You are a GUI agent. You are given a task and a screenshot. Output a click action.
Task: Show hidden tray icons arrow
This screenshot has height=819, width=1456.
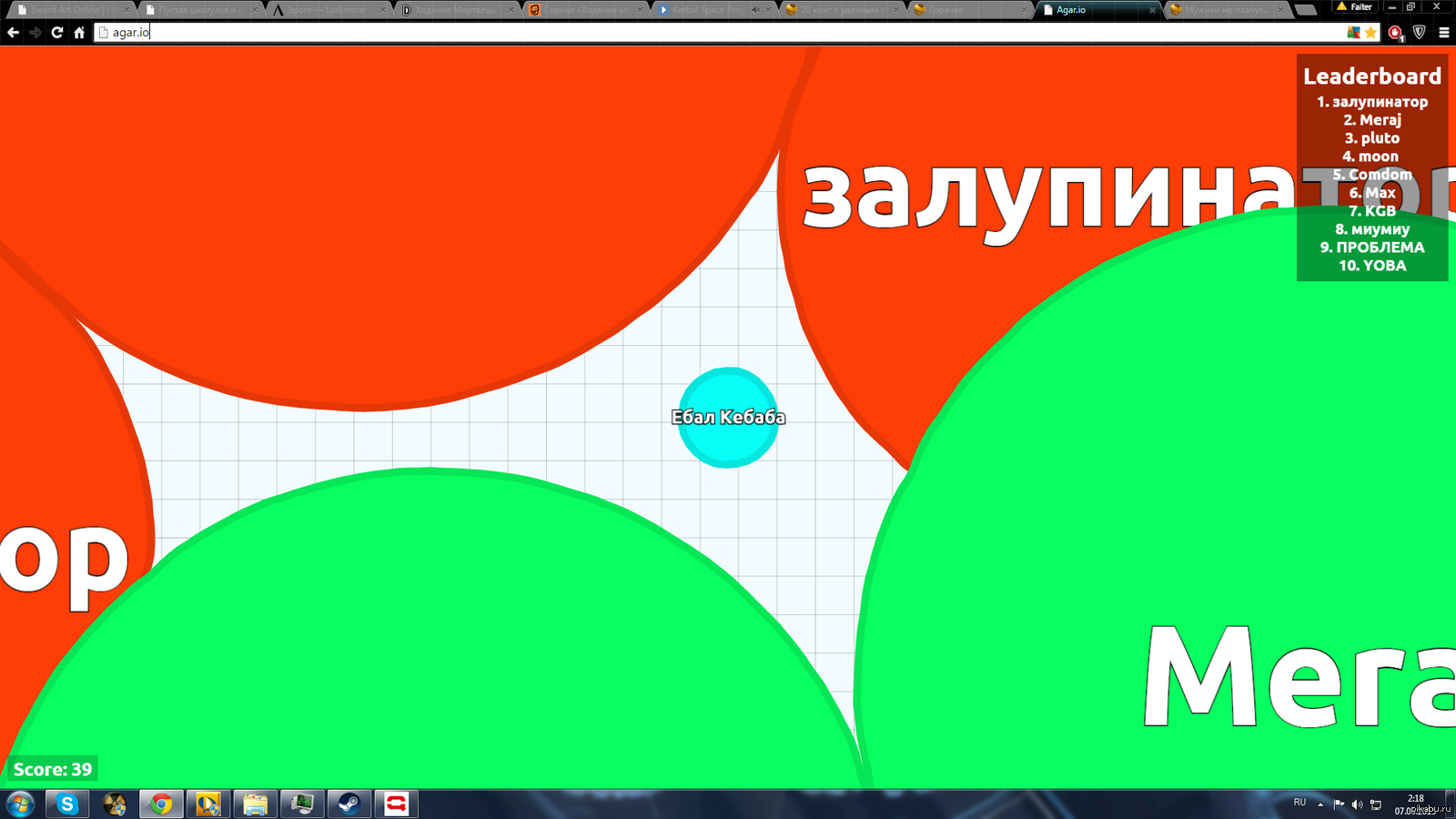click(x=1320, y=804)
